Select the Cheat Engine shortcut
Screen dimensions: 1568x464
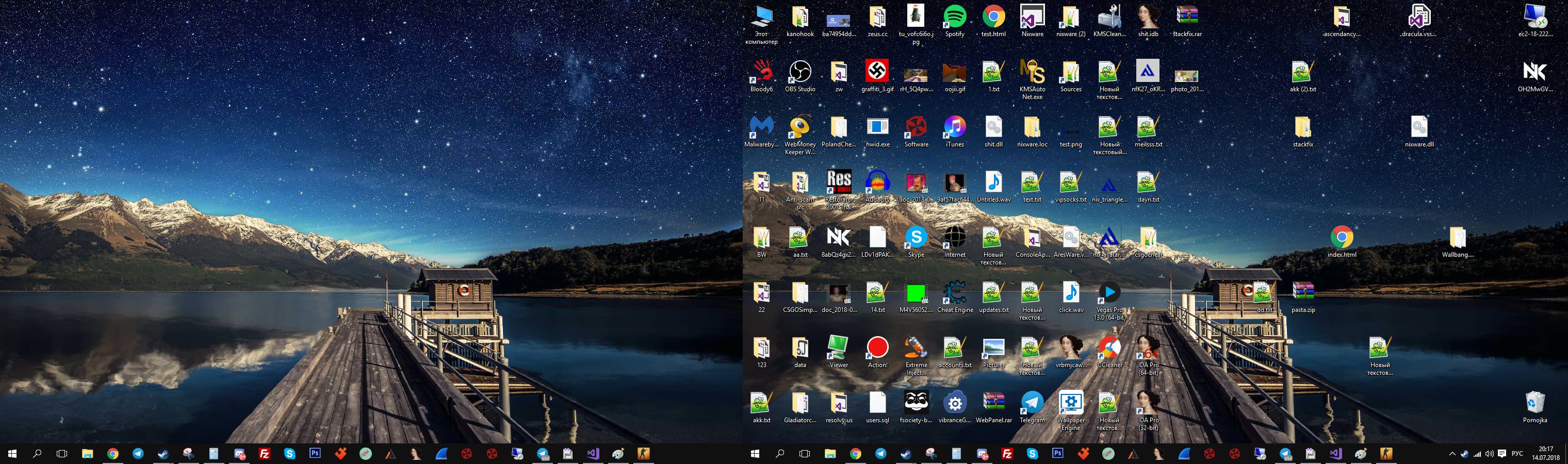954,293
